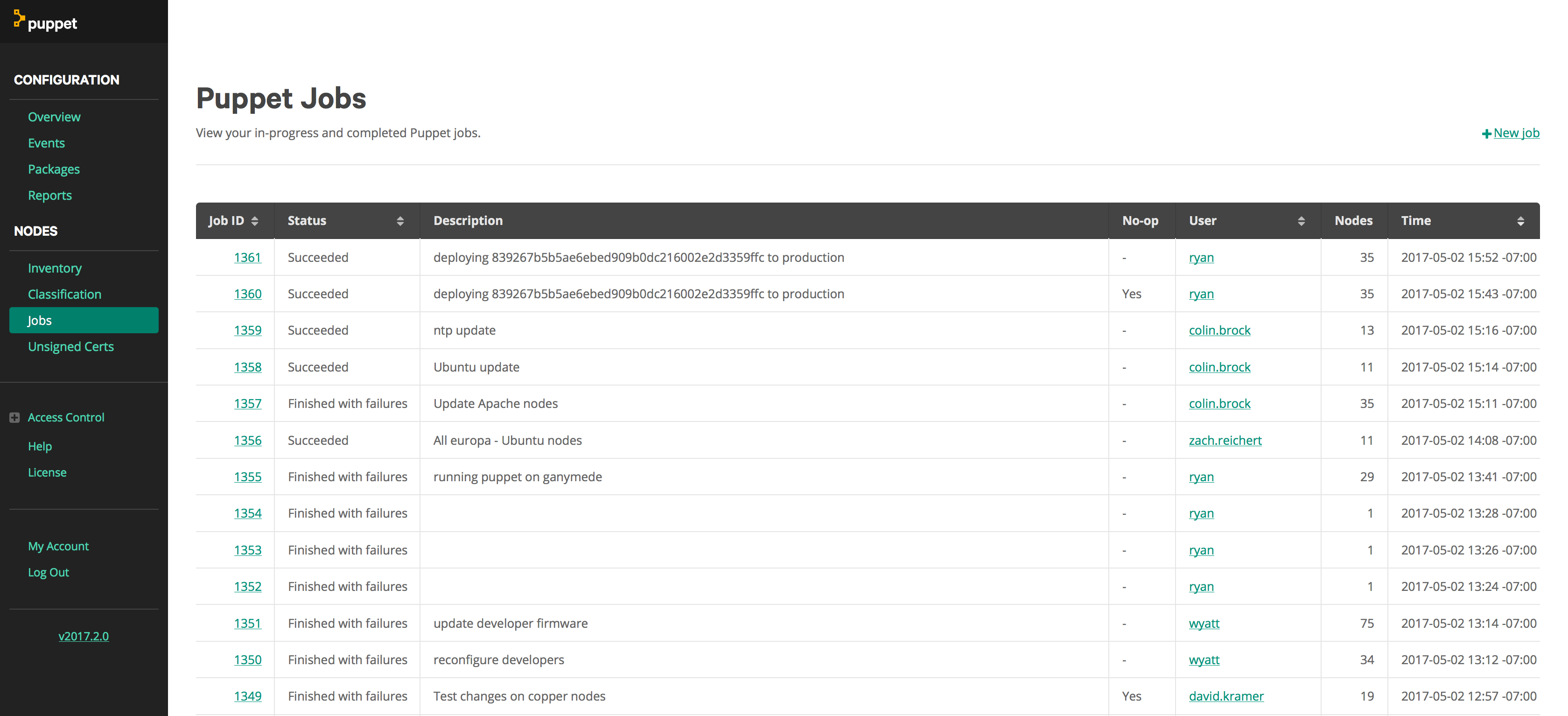Expand the Access Control section

pyautogui.click(x=14, y=418)
